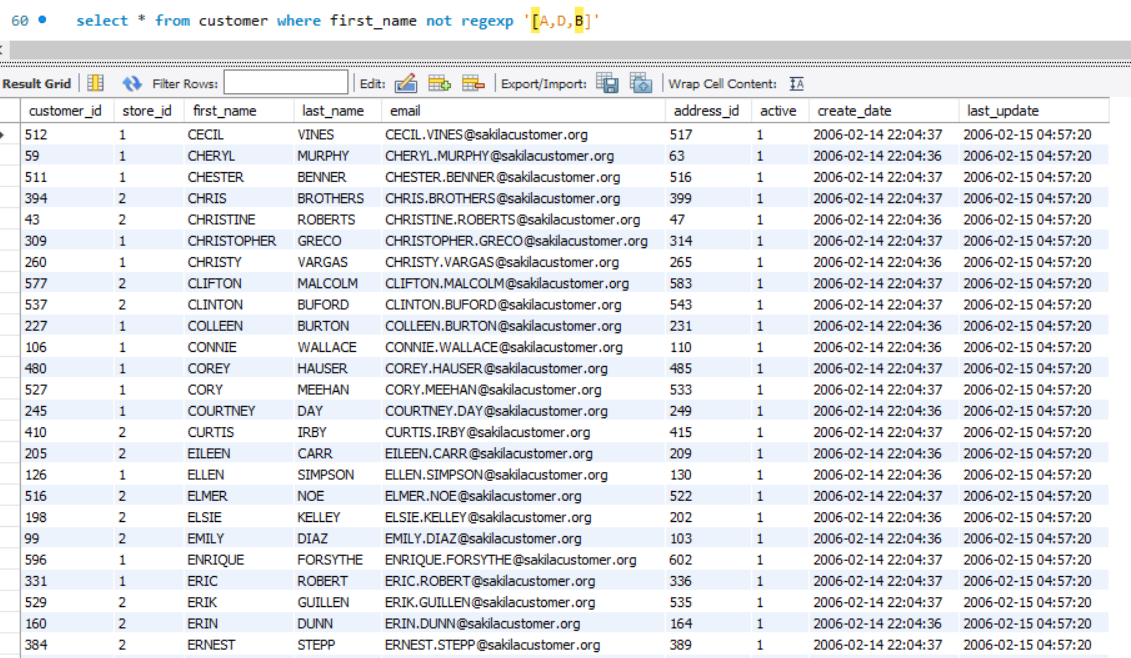
Task: Sort by the customer_id column header
Action: coord(65,111)
